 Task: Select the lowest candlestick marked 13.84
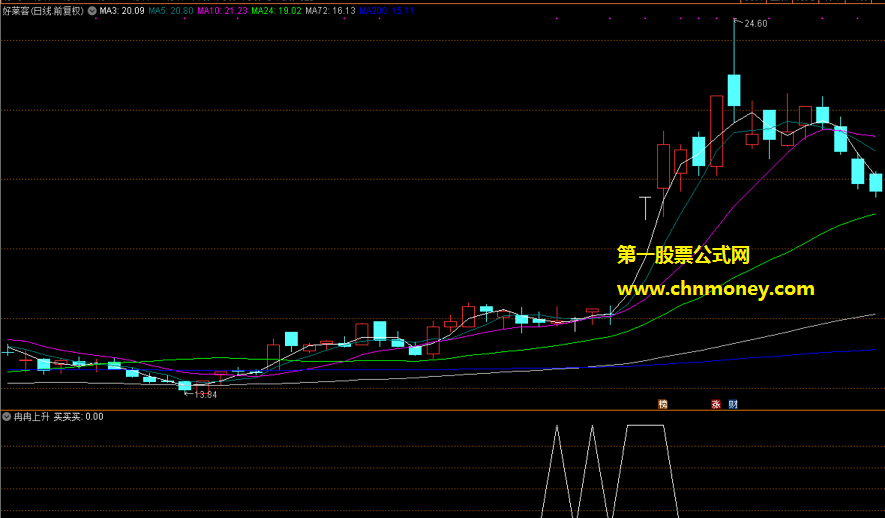pos(185,385)
